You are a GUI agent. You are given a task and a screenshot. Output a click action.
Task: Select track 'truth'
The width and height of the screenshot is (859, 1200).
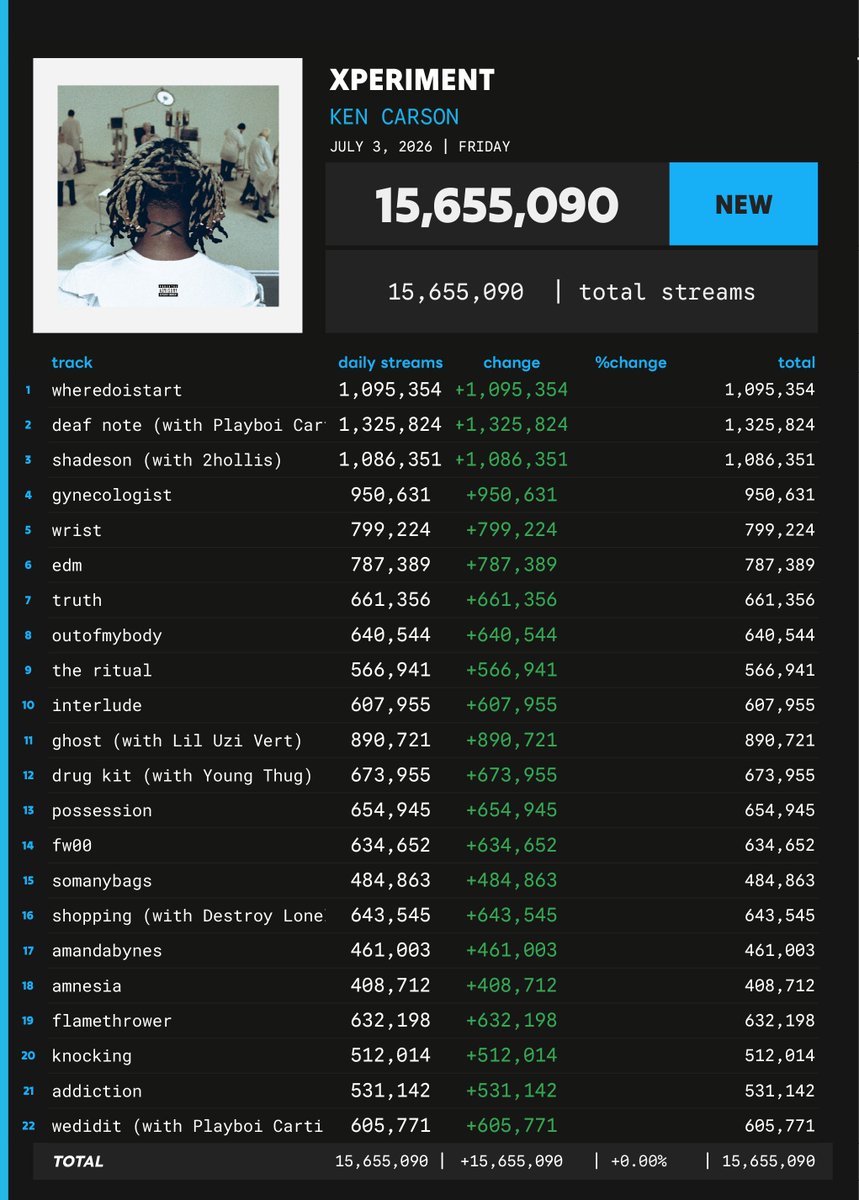click(x=77, y=600)
